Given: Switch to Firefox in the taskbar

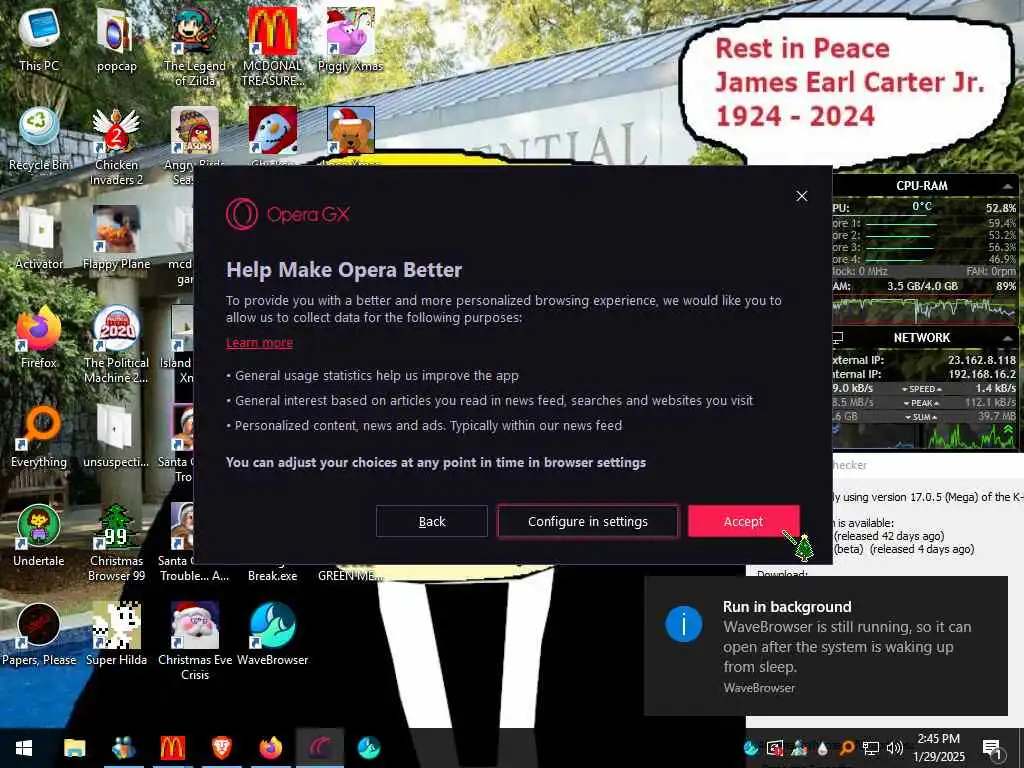Looking at the screenshot, I should 270,748.
